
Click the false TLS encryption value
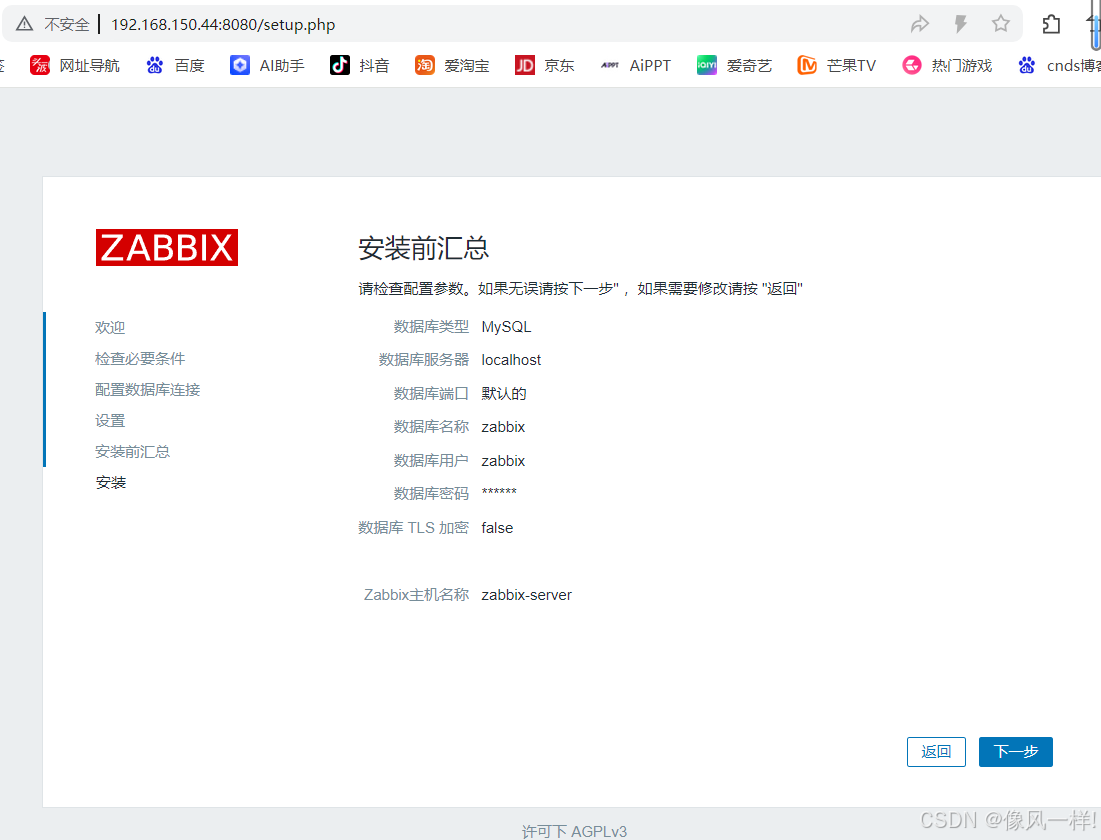(x=497, y=527)
